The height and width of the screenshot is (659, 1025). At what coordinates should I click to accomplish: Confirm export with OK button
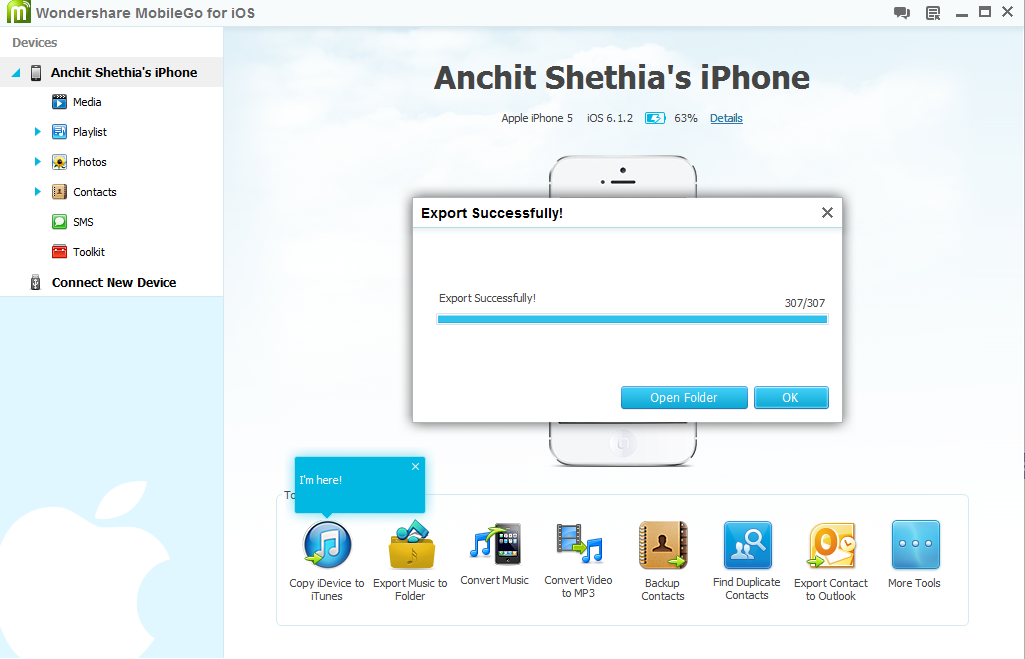[x=791, y=397]
